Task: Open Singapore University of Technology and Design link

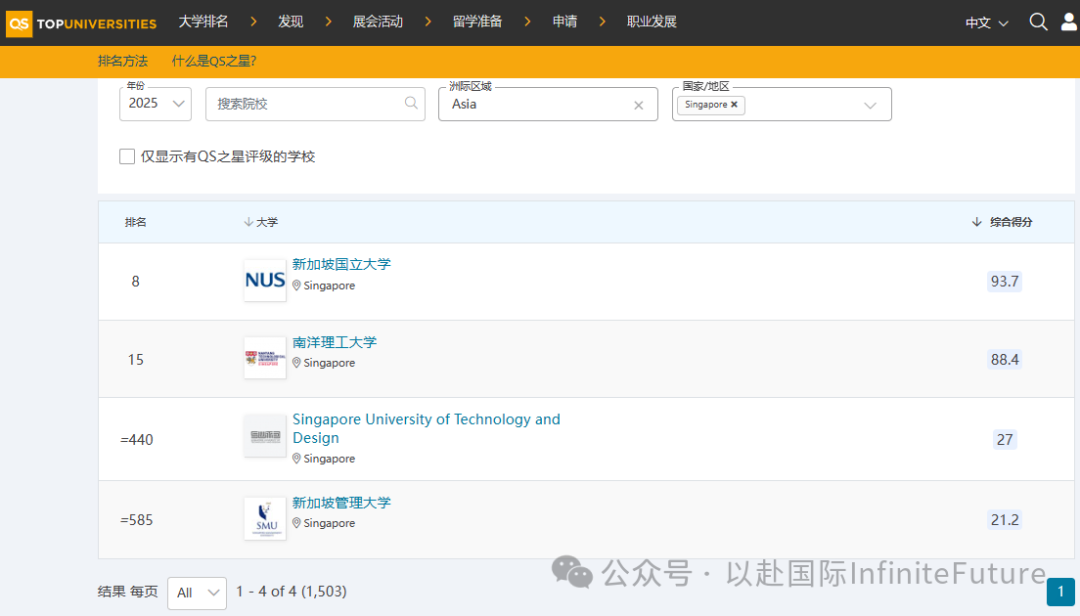Action: (426, 429)
